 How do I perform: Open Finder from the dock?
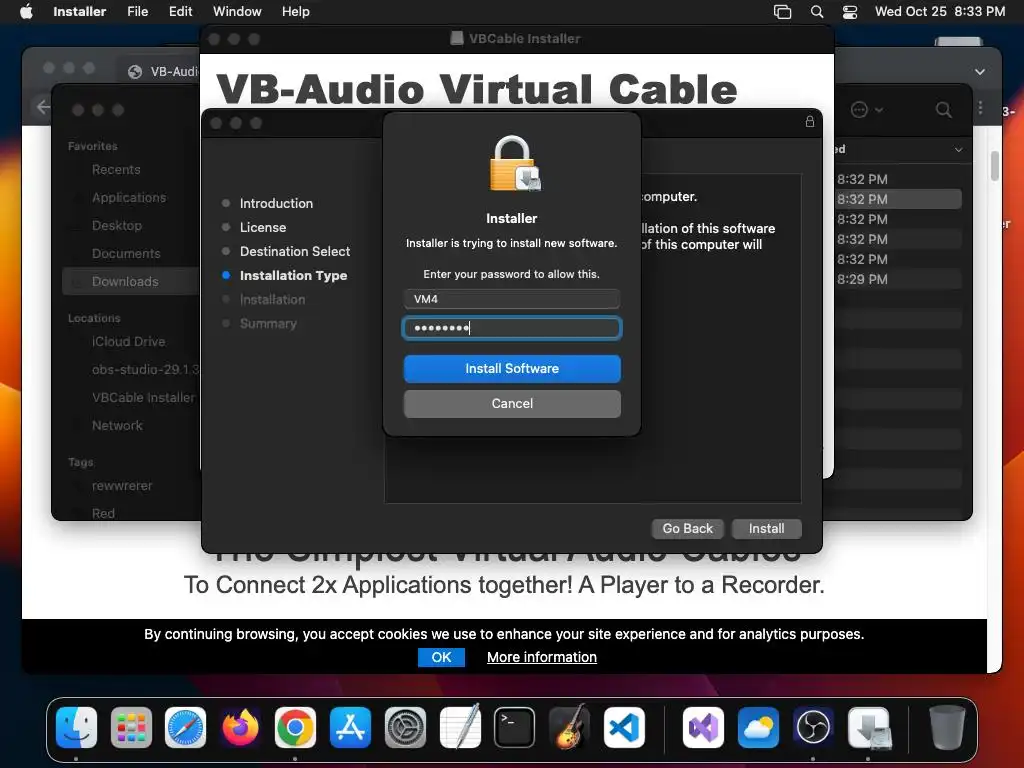tap(76, 727)
